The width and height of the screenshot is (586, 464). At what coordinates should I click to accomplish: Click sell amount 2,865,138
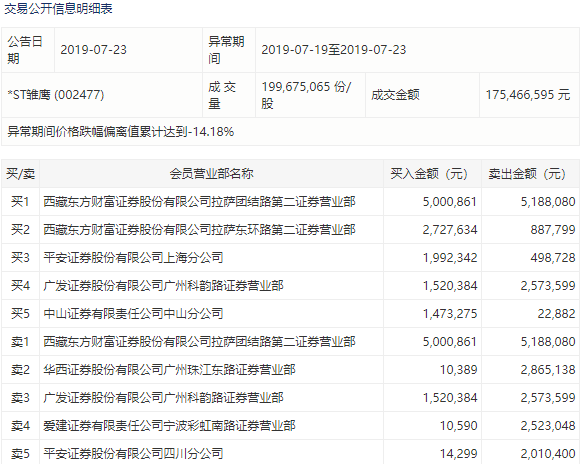point(548,370)
